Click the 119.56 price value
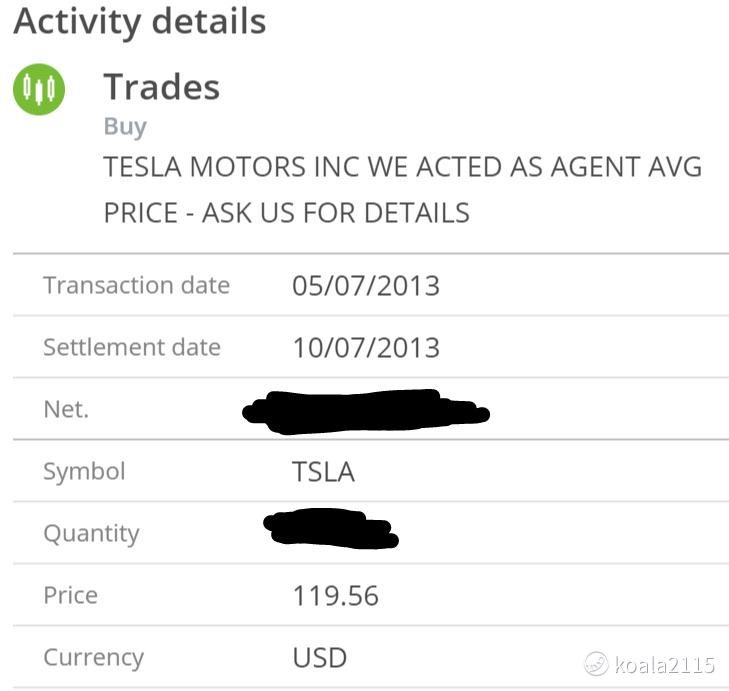 (x=336, y=596)
